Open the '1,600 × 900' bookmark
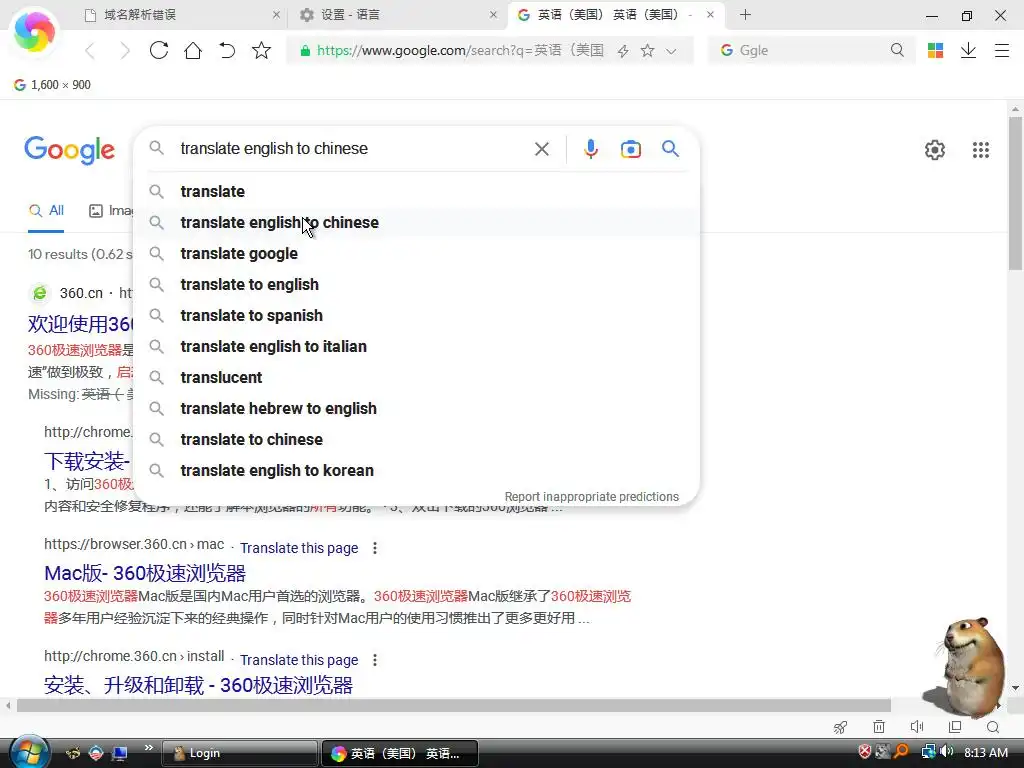This screenshot has height=768, width=1024. tap(52, 85)
